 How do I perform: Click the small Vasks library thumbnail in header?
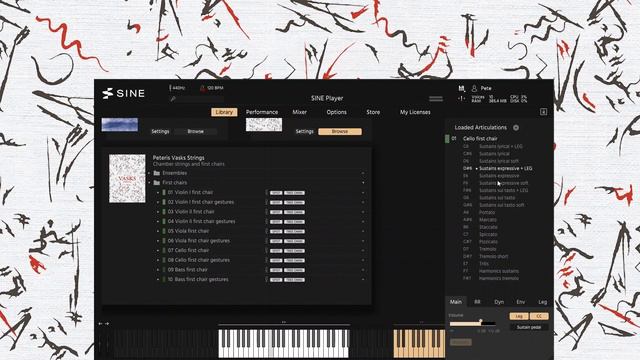pos(264,124)
